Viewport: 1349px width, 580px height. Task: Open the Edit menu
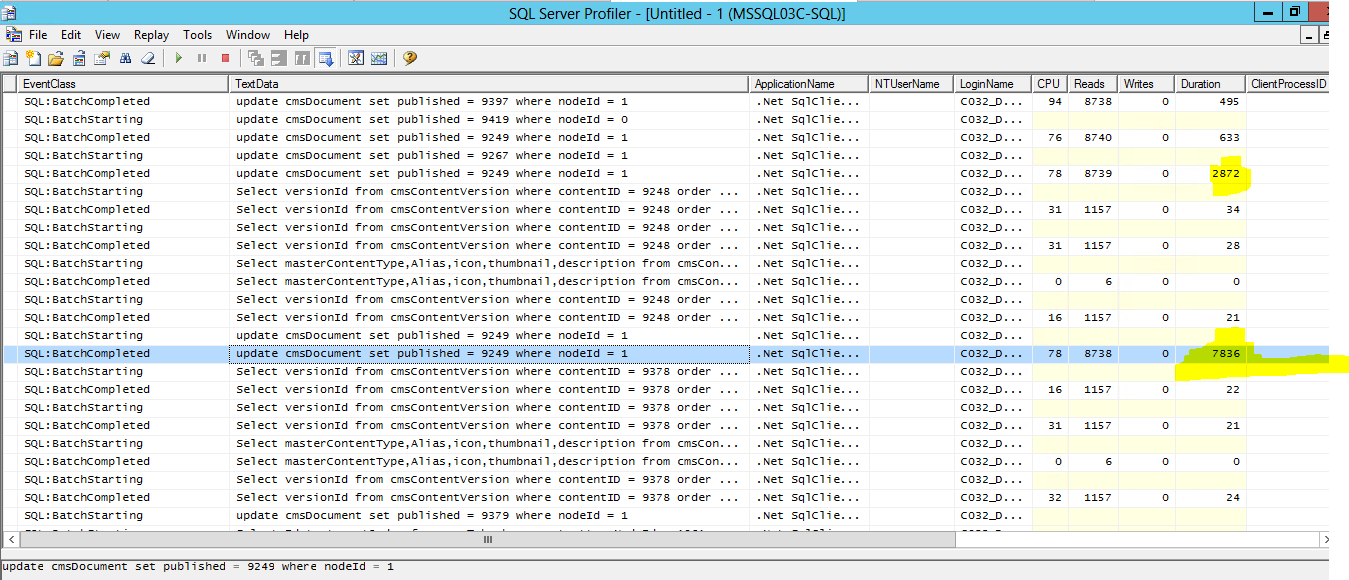coord(70,35)
